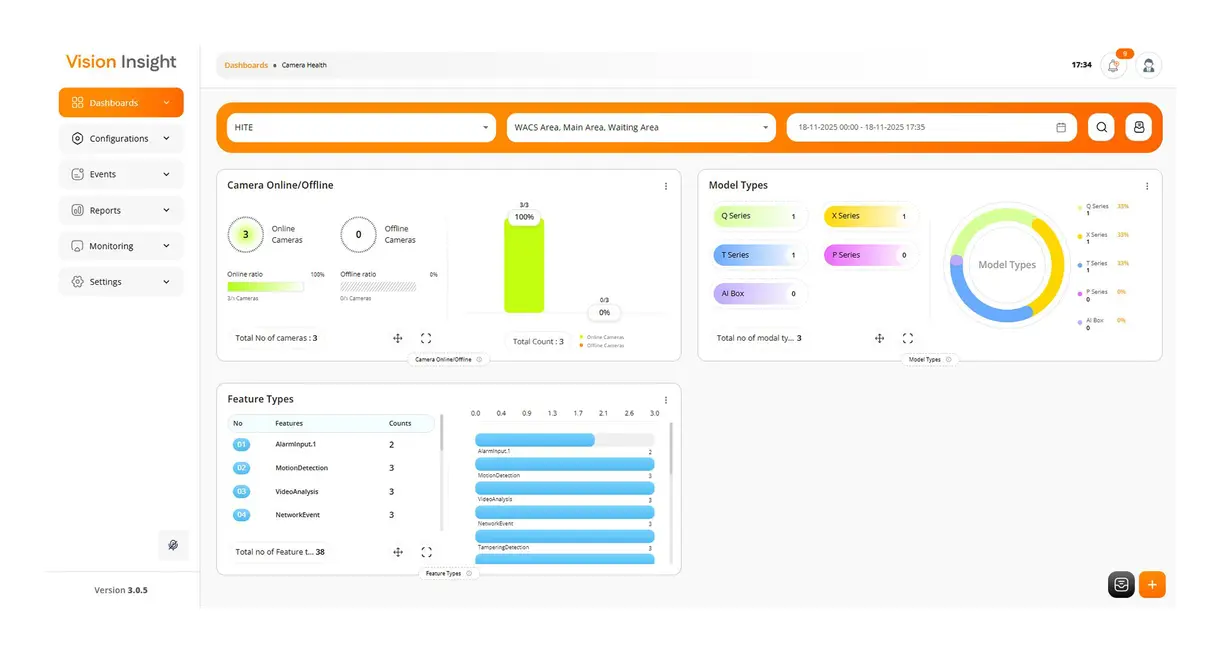Click move icon on Camera Online/Offline card

click(398, 339)
